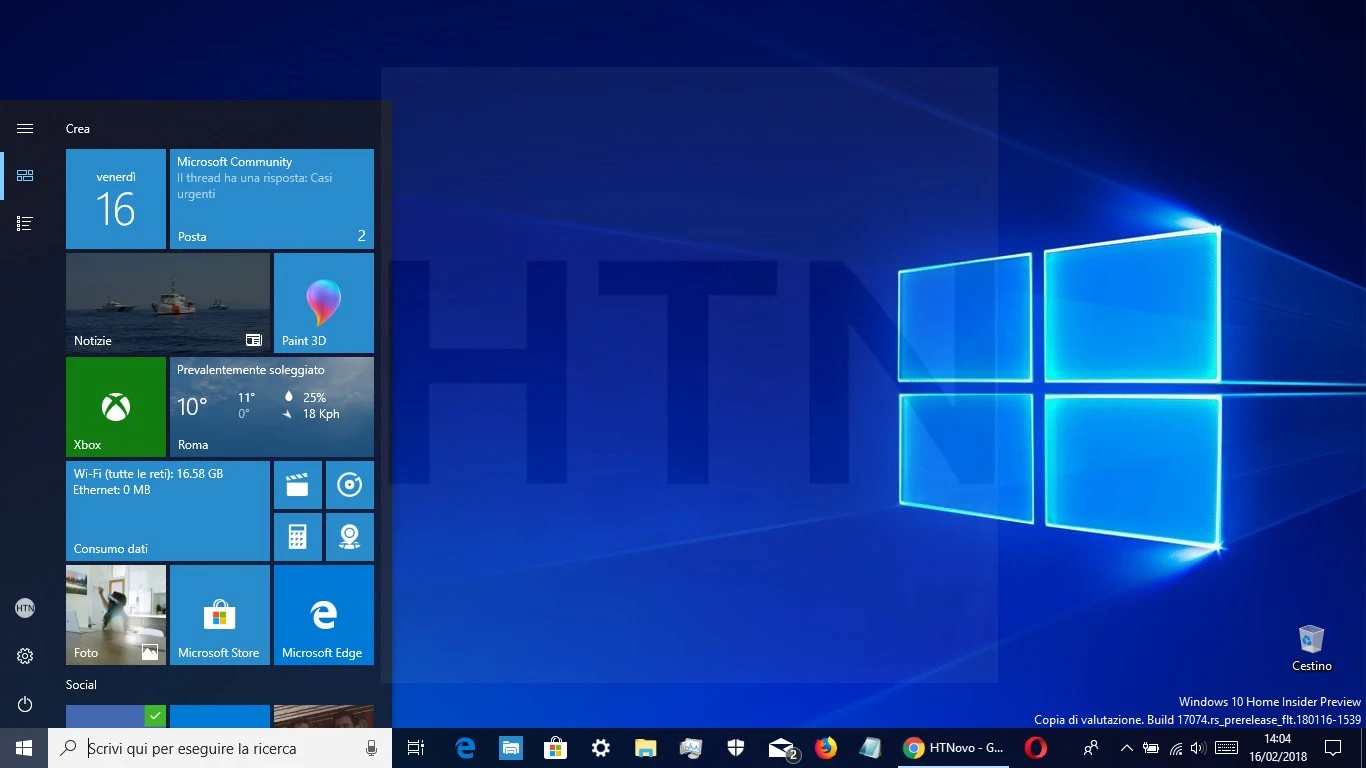Screen dimensions: 1366x768
Task: Switch to all apps list icon
Action: point(25,223)
